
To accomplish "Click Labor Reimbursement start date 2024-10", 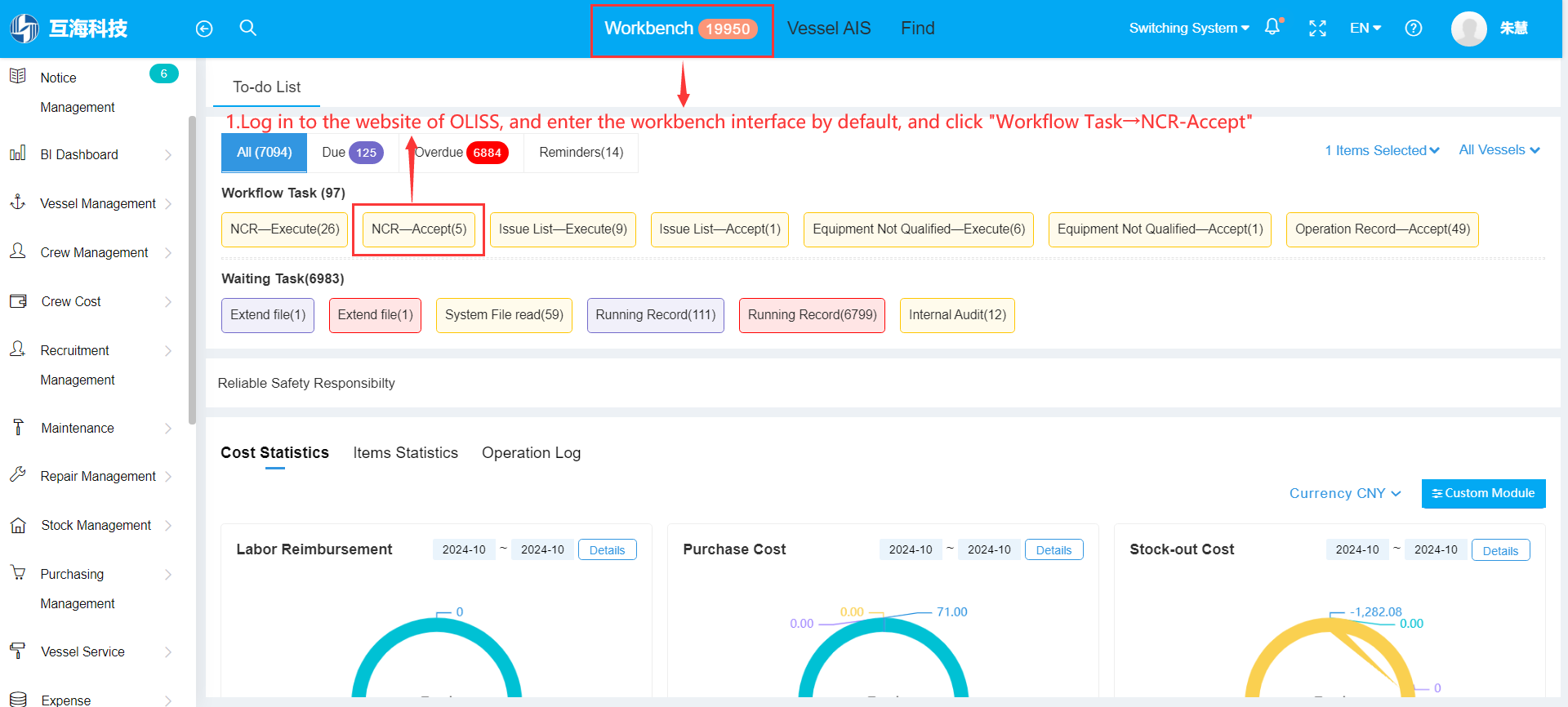I will (x=464, y=549).
